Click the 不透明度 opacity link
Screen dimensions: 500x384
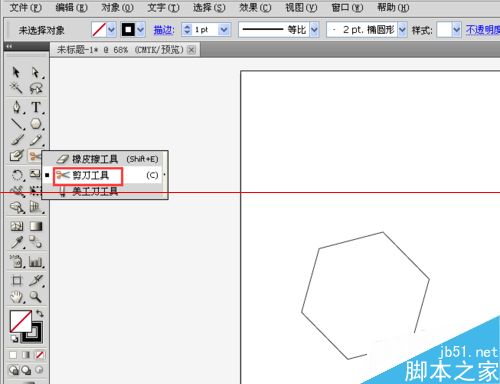(483, 30)
